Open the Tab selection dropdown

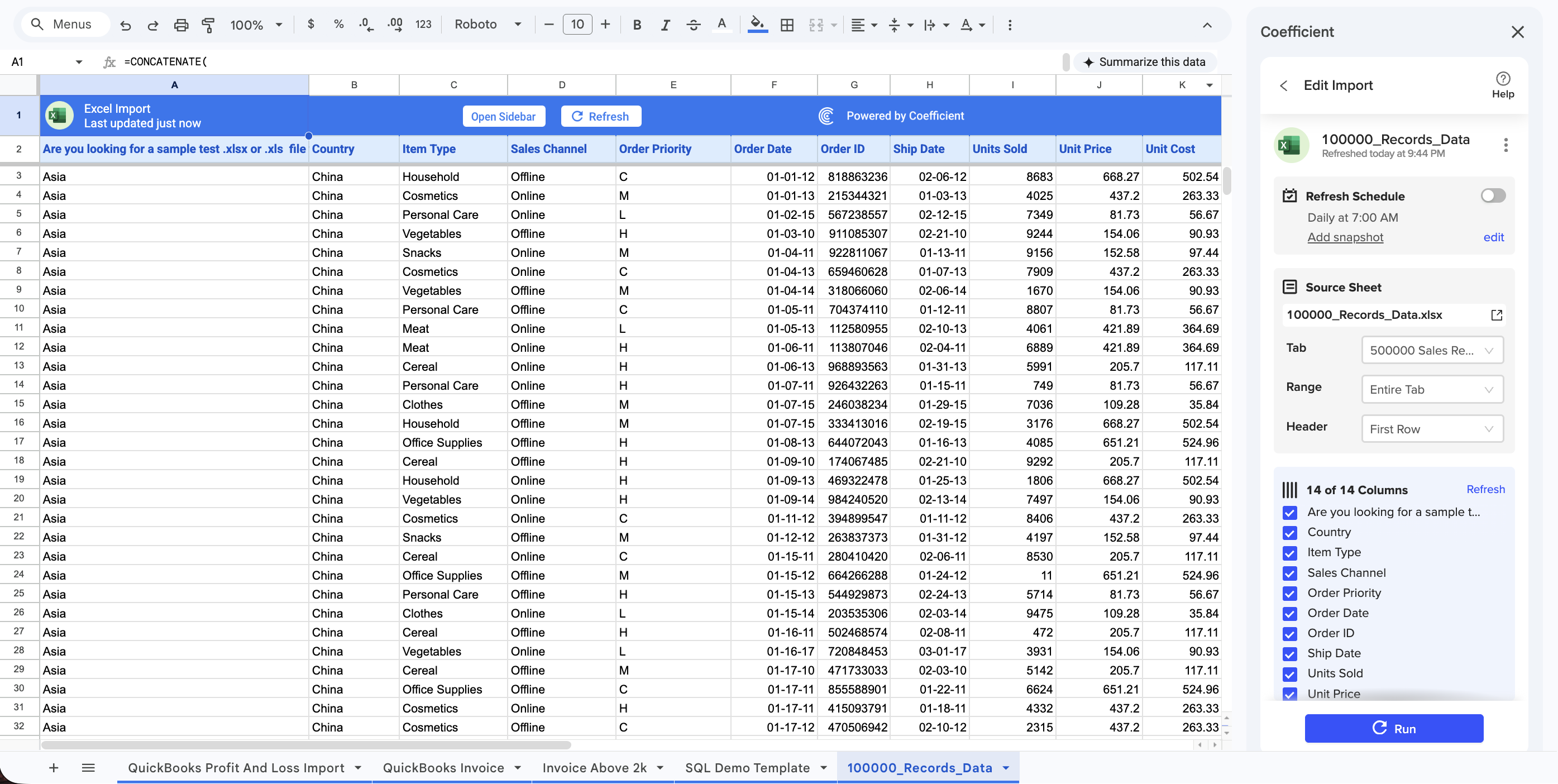point(1432,350)
